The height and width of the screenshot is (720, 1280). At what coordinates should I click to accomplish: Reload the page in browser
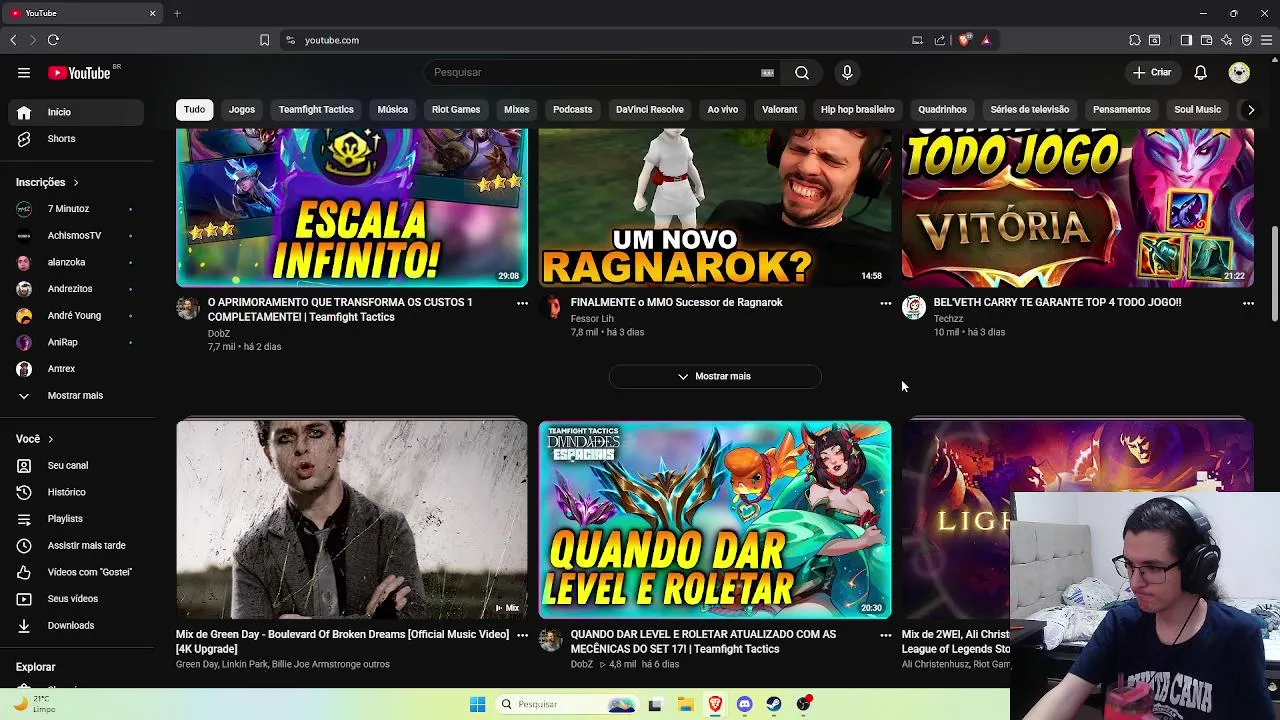point(53,40)
